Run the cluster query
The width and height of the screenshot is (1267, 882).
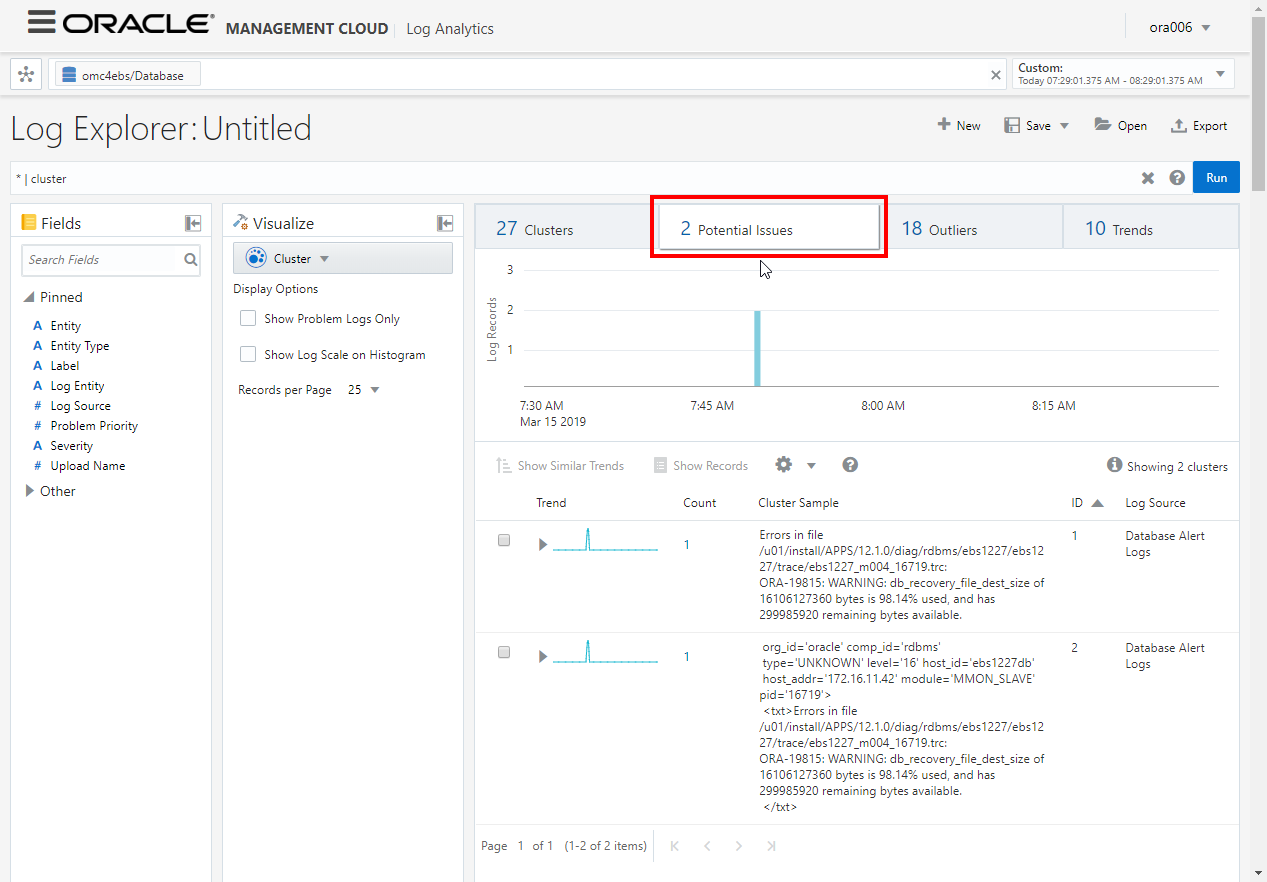coord(1216,177)
